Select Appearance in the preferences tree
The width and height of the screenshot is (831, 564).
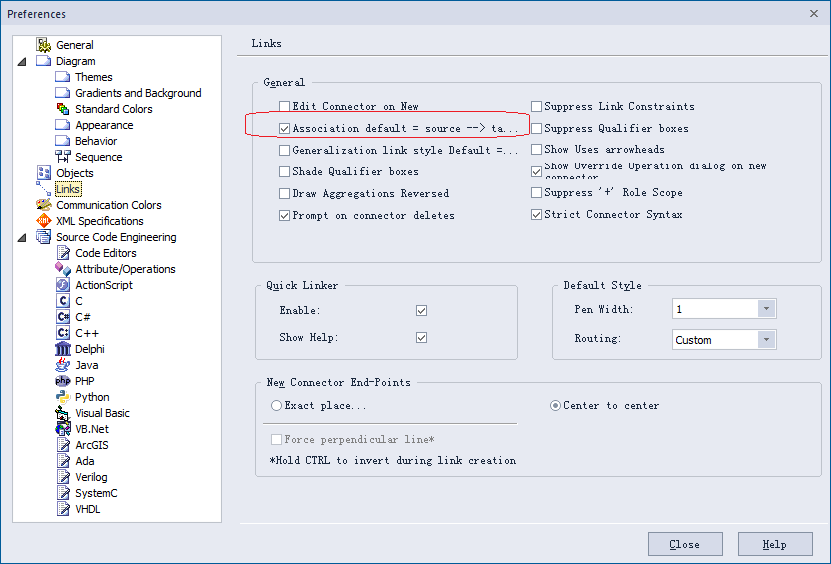(104, 125)
